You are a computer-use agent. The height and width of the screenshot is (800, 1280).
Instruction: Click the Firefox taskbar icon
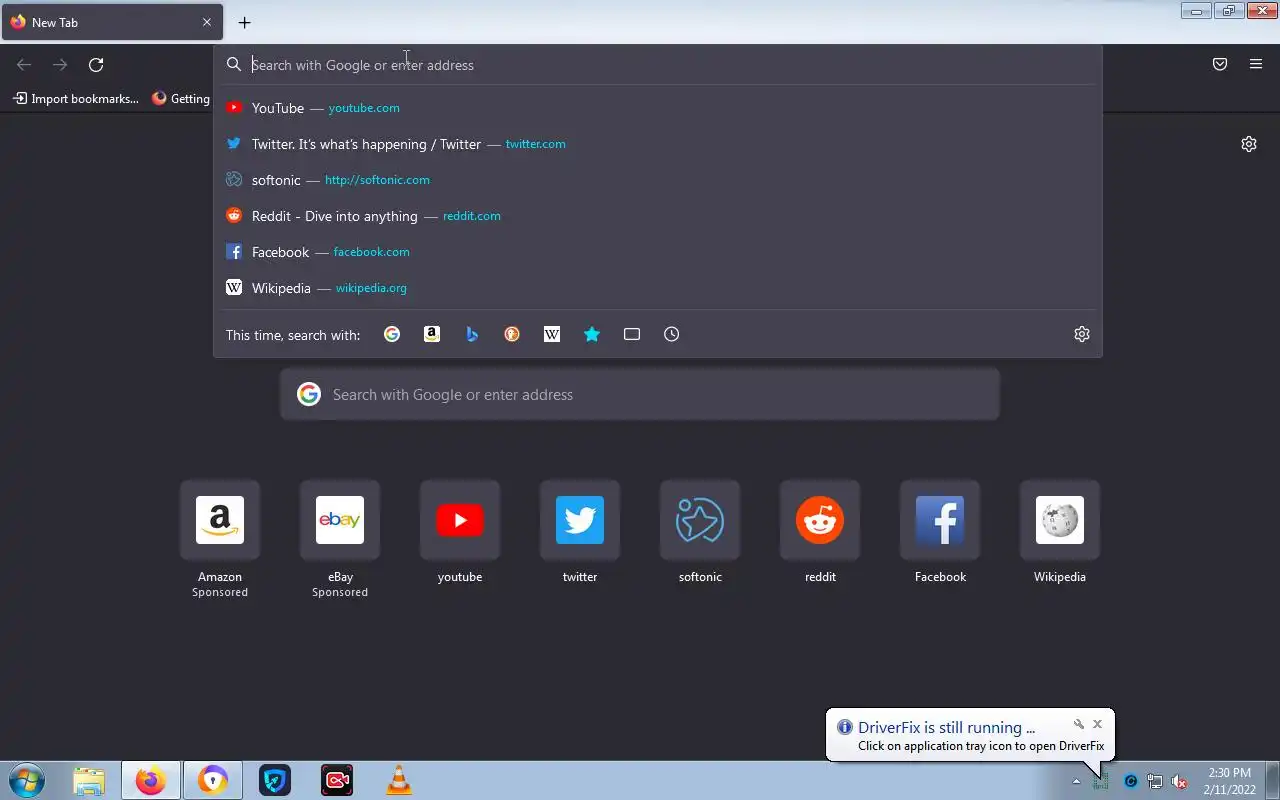click(x=151, y=780)
